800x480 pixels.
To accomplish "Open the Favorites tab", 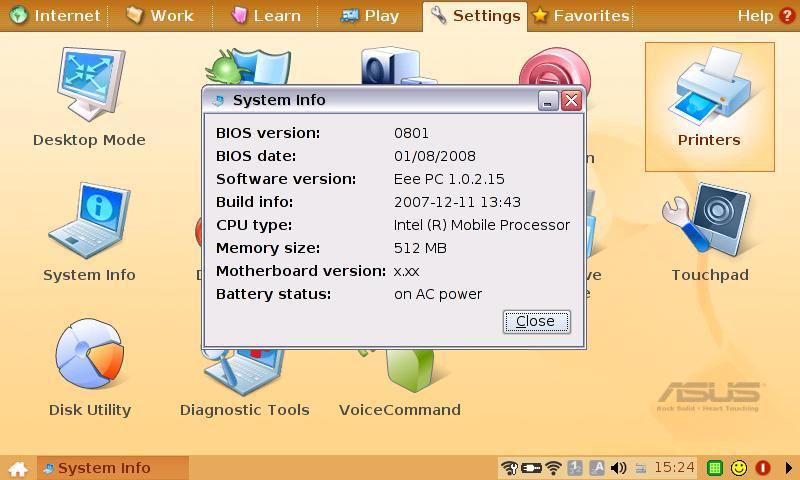I will [581, 15].
